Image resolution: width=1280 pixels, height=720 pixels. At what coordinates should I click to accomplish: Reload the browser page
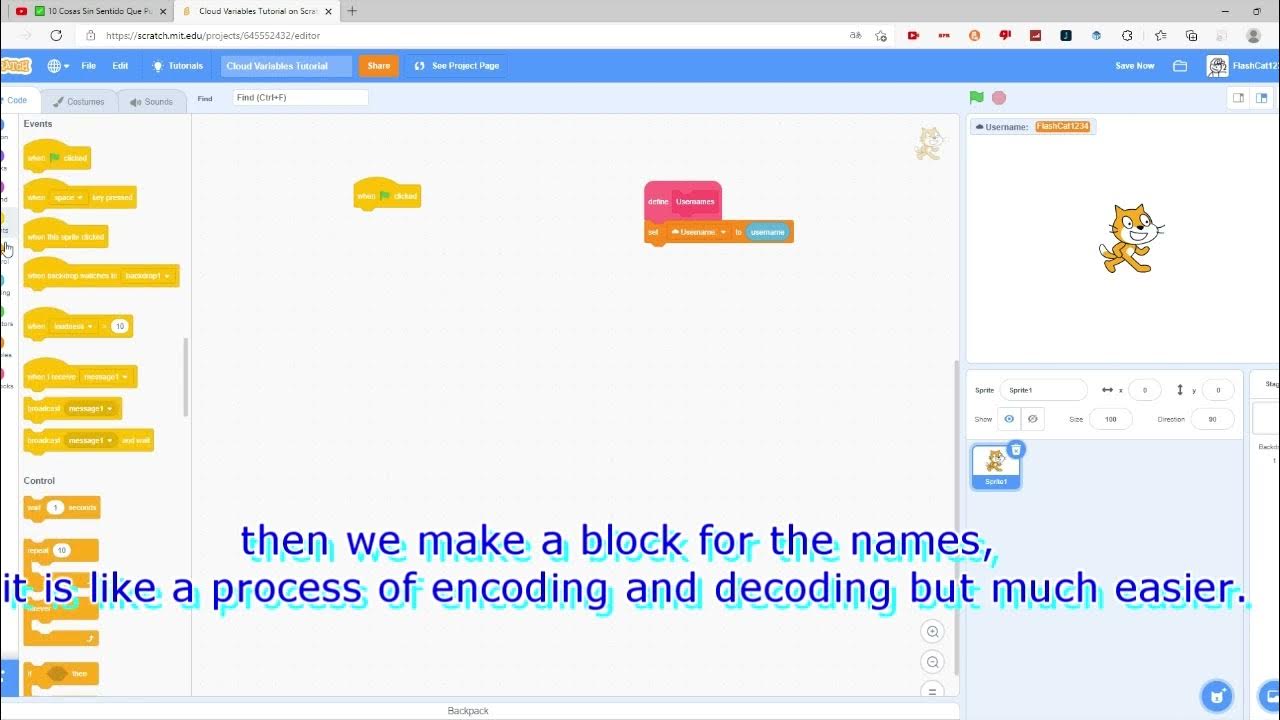[56, 35]
